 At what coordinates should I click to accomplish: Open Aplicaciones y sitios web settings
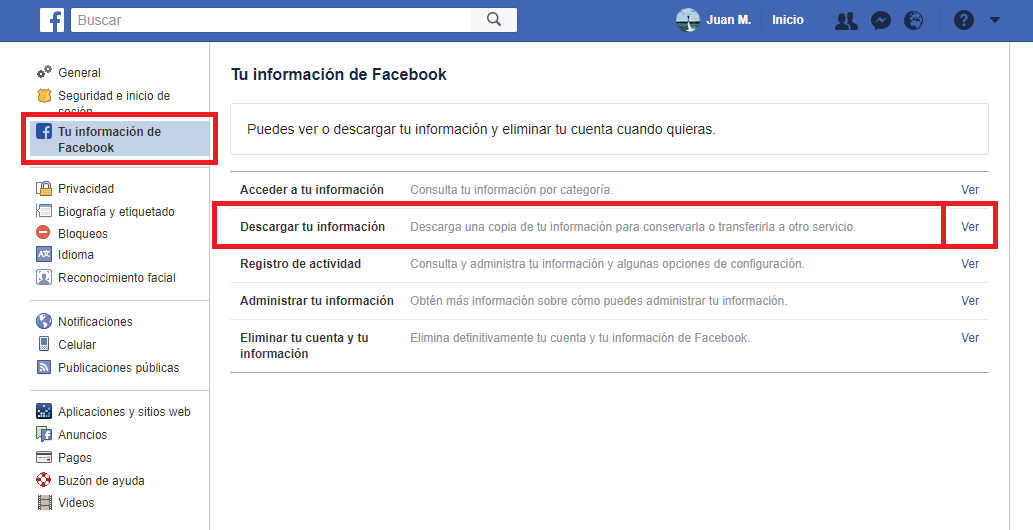124,412
